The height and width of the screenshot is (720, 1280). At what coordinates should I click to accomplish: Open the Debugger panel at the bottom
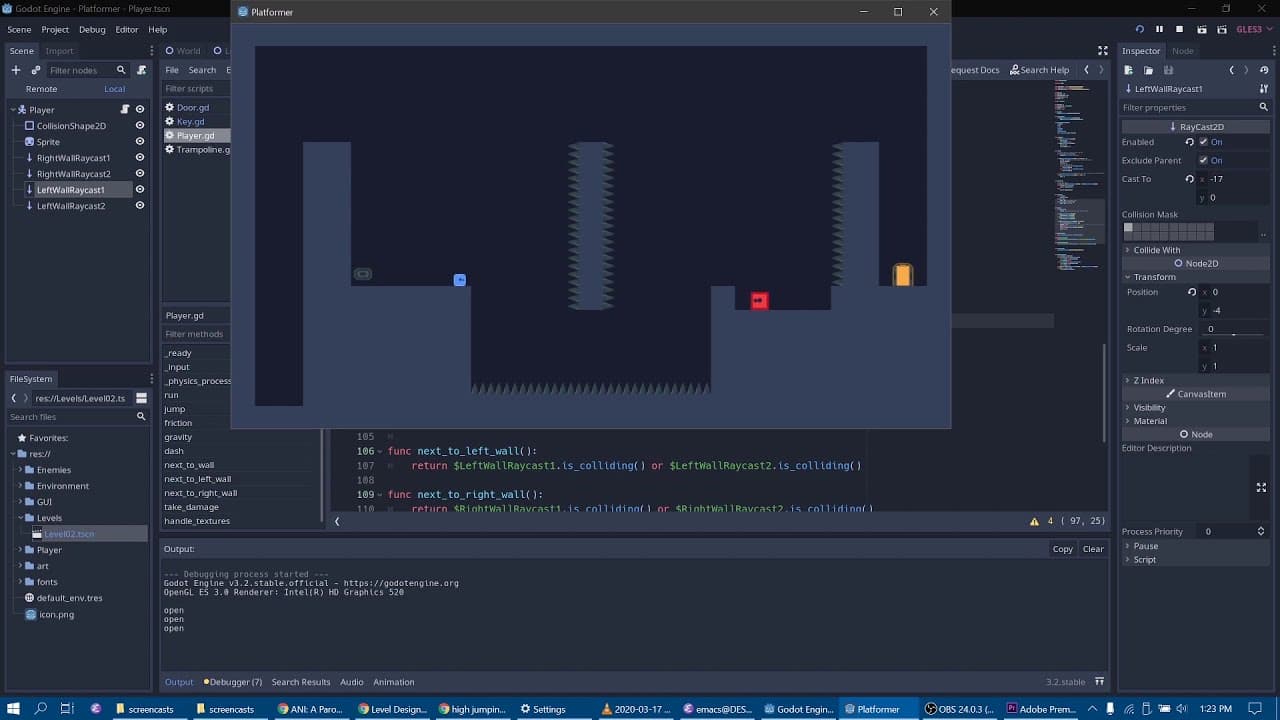coord(232,681)
